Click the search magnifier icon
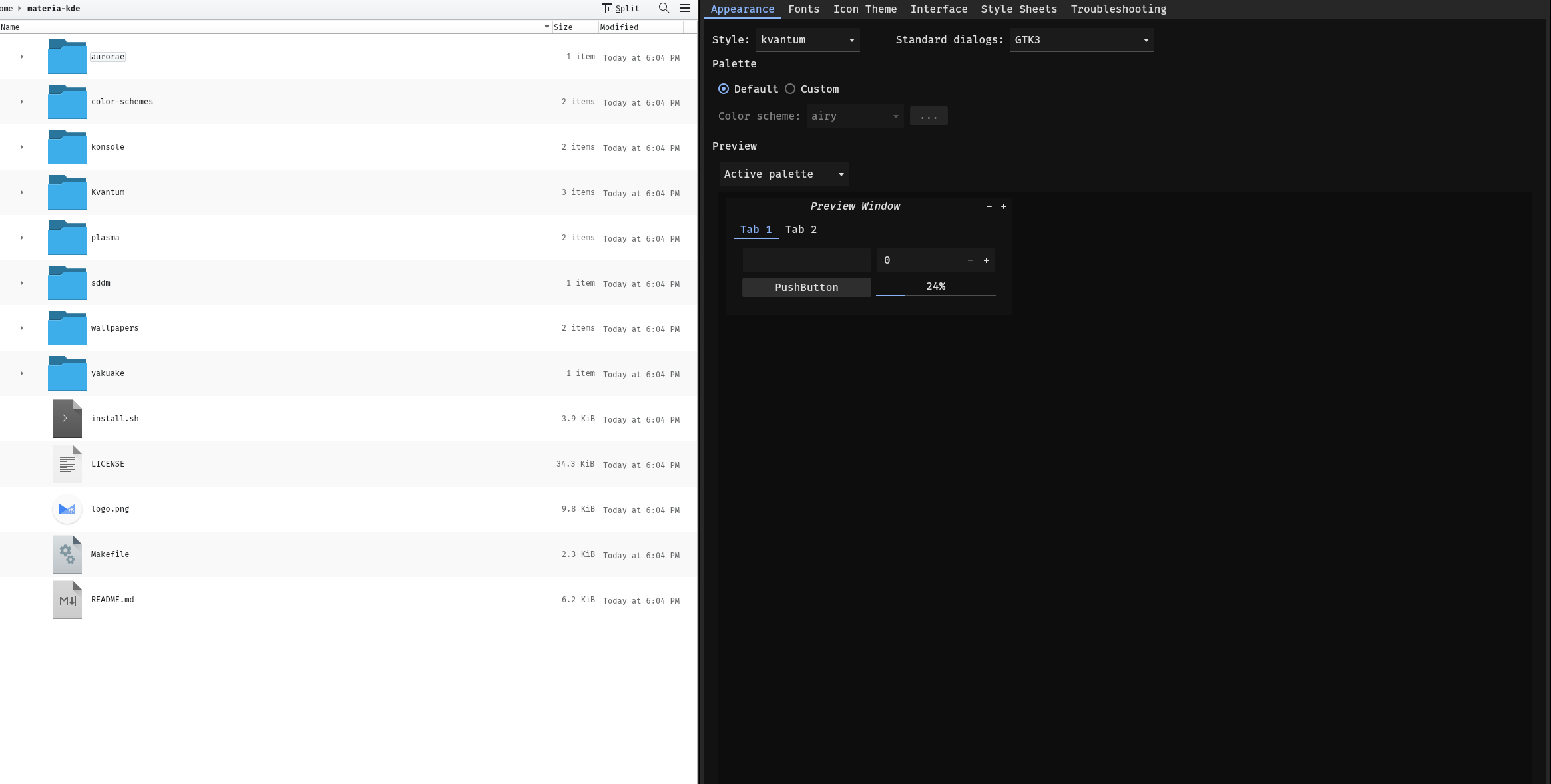This screenshot has height=784, width=1551. pos(664,8)
